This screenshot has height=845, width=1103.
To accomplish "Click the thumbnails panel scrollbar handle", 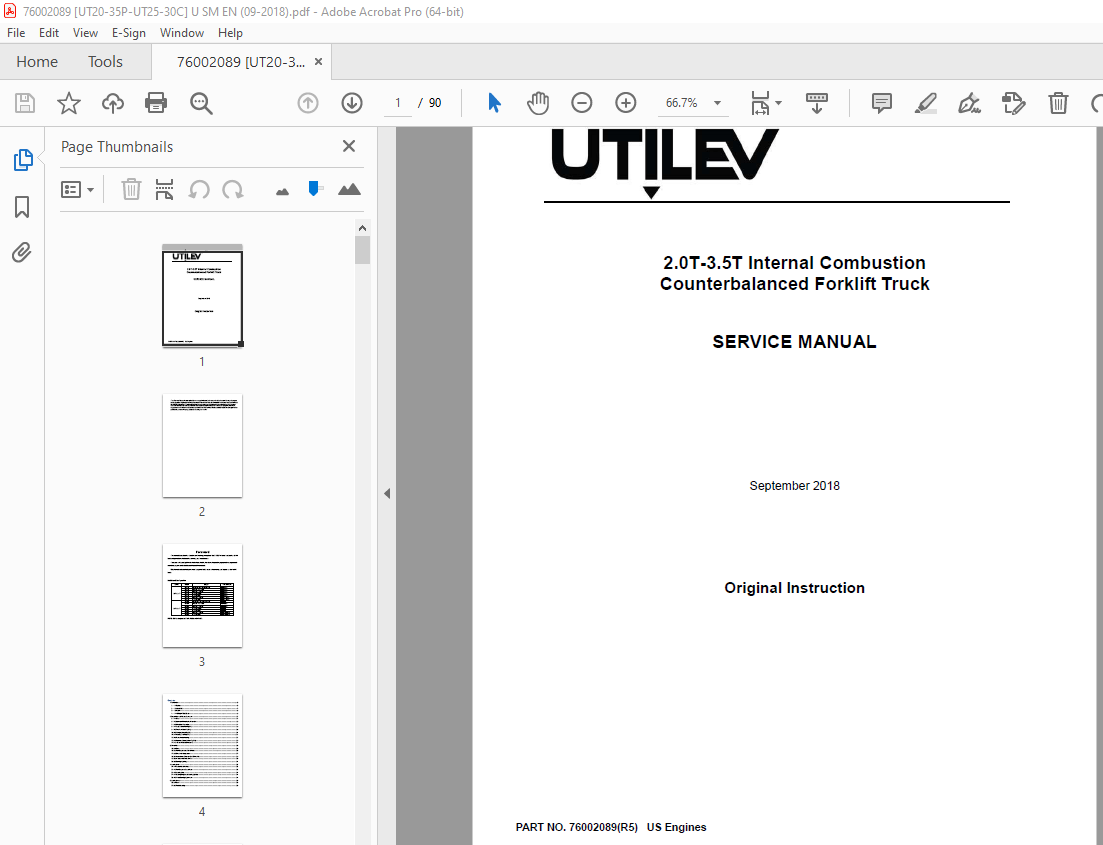I will (362, 250).
